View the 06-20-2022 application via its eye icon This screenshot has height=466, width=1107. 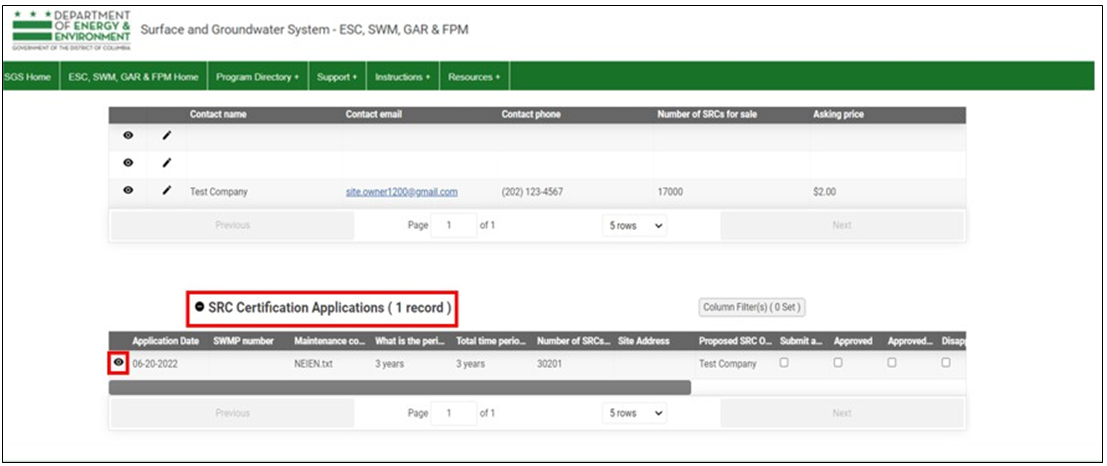coord(119,363)
